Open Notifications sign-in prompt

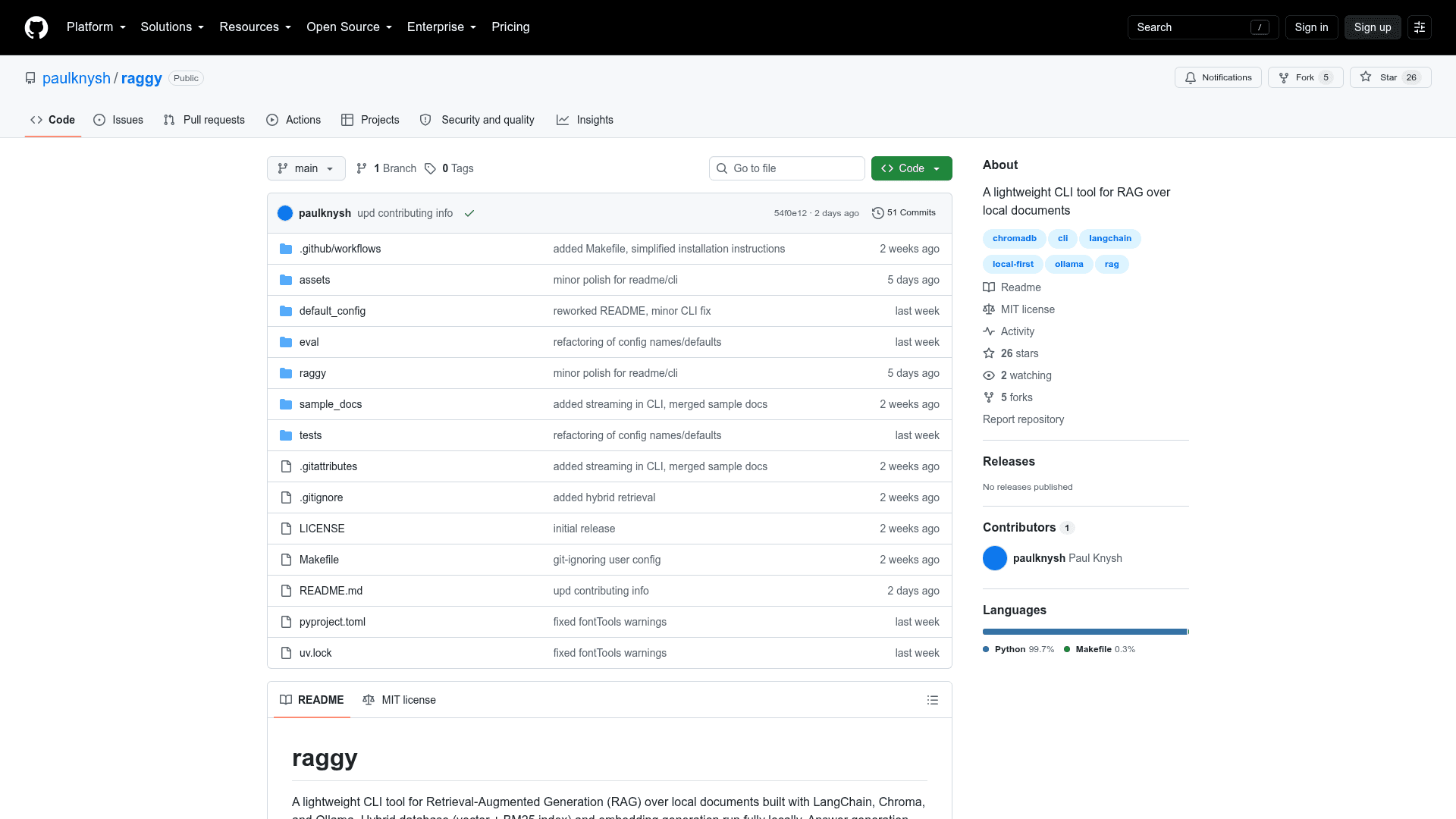pyautogui.click(x=1218, y=77)
